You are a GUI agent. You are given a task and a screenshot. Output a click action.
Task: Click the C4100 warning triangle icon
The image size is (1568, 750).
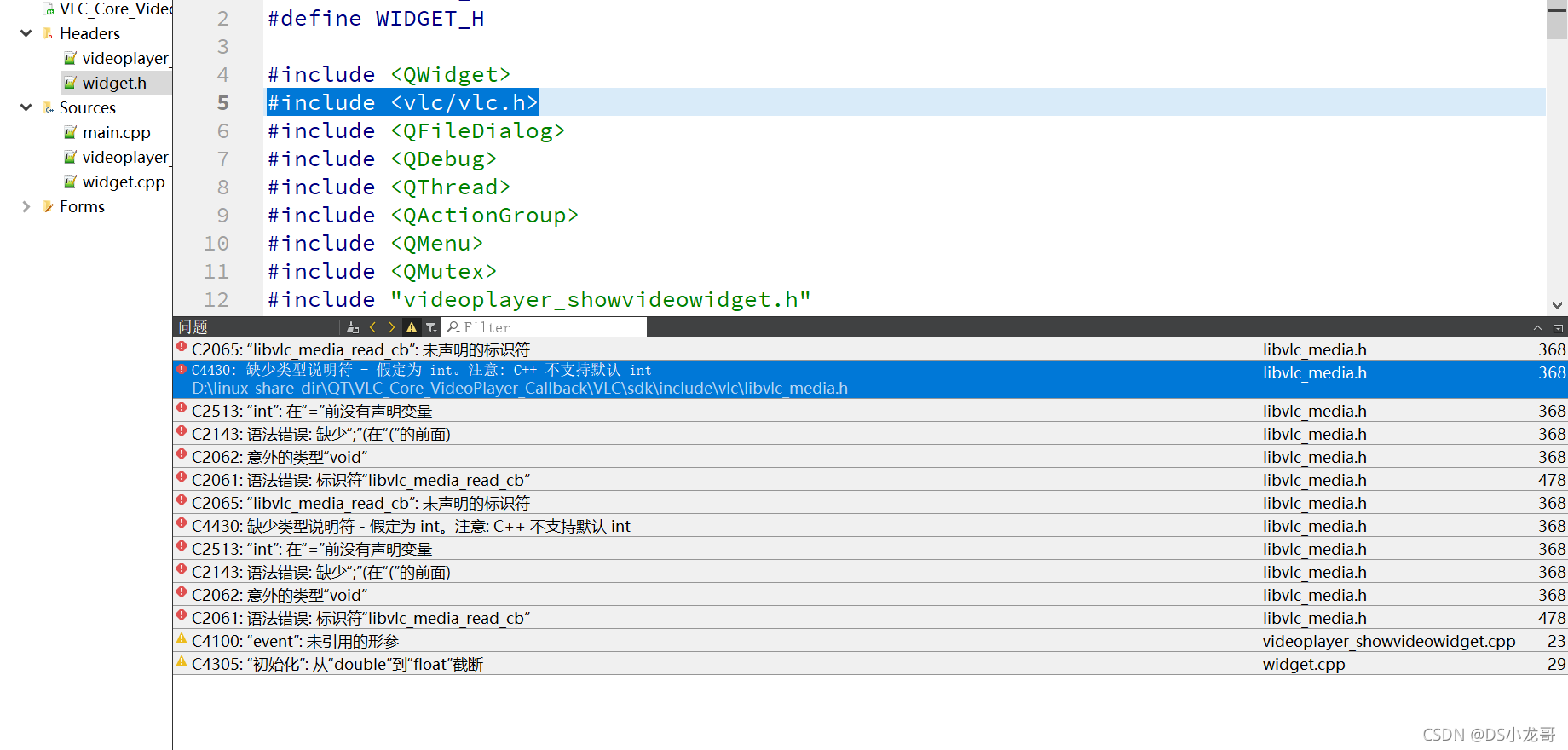[x=182, y=638]
